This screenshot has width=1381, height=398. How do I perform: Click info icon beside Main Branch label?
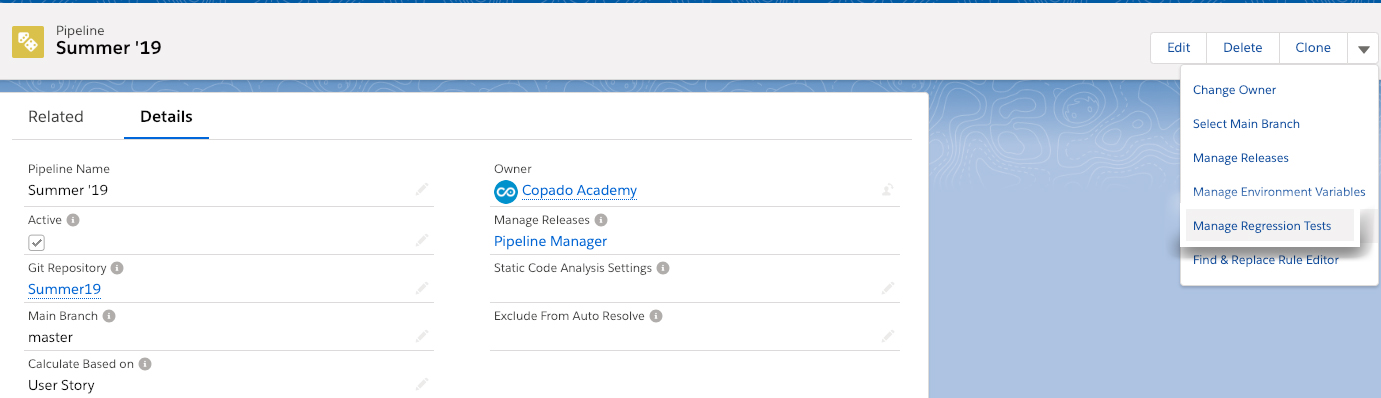[x=109, y=316]
